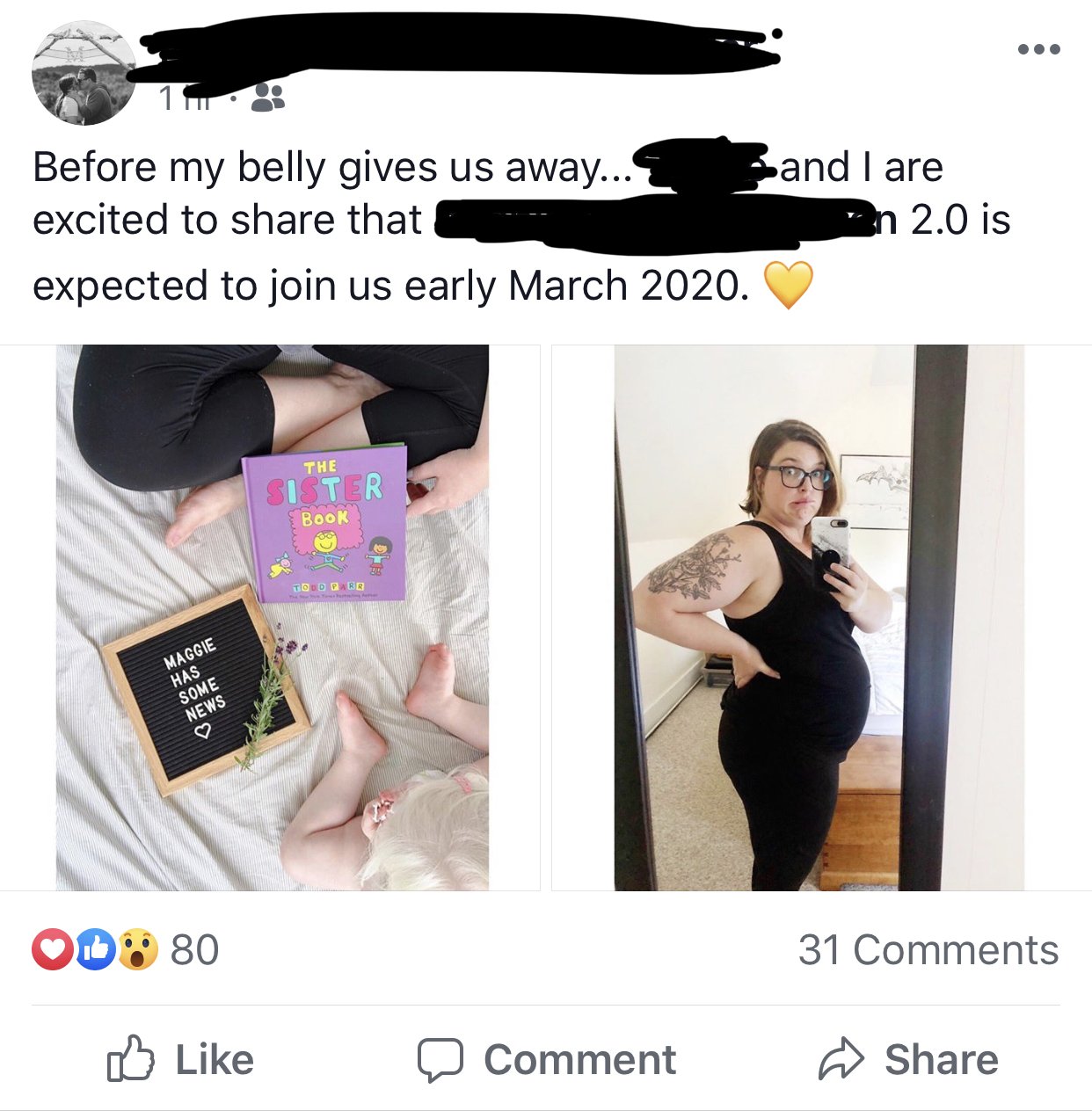Screen dimensions: 1092x1111
Task: Tap the post timestamp
Action: click(x=186, y=98)
